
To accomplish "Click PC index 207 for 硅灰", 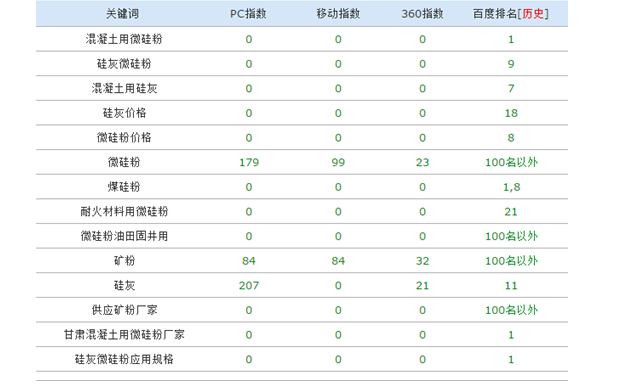I will coord(249,285).
